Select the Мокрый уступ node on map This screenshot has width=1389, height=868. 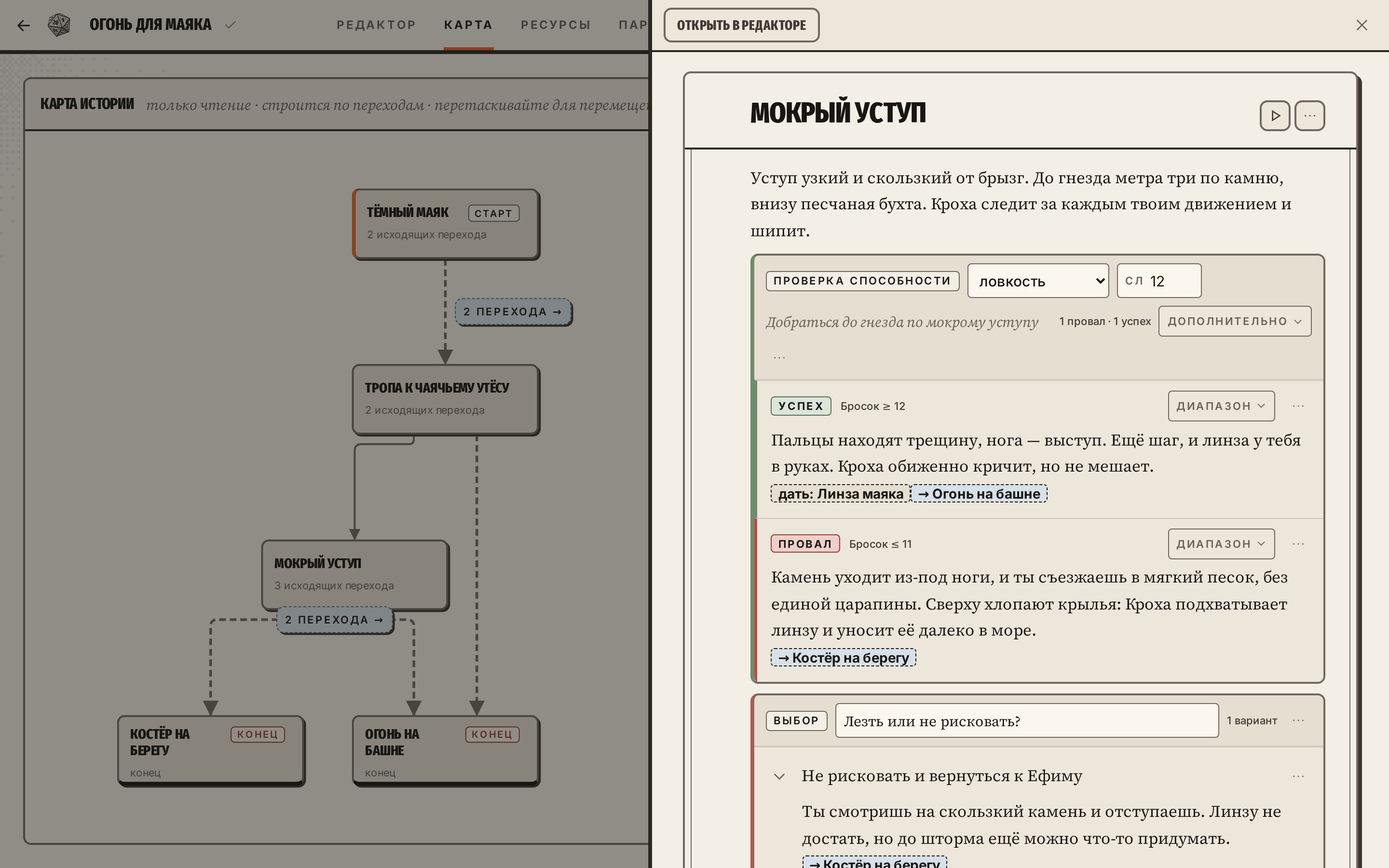[x=355, y=575]
